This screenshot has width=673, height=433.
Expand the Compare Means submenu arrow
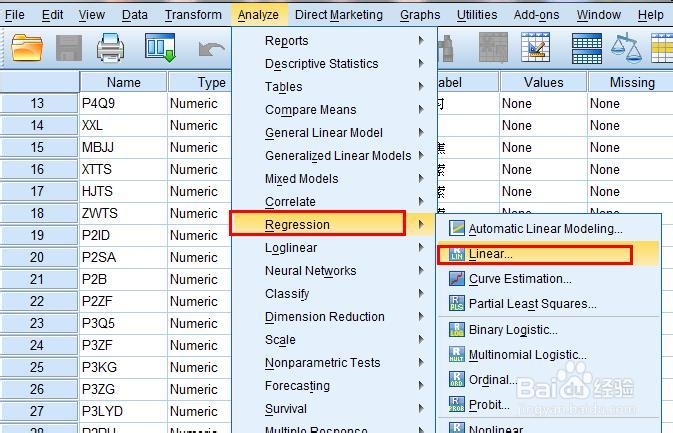[x=421, y=109]
